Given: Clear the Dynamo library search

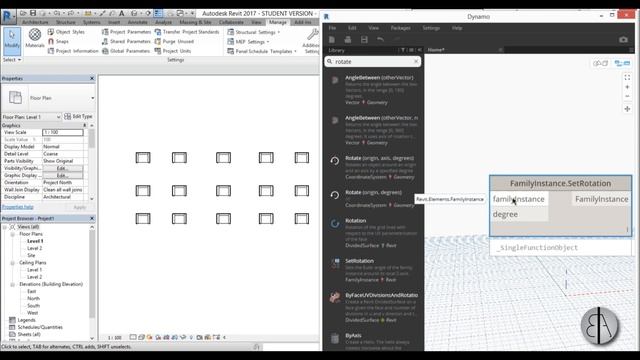Looking at the screenshot, I should click(416, 62).
